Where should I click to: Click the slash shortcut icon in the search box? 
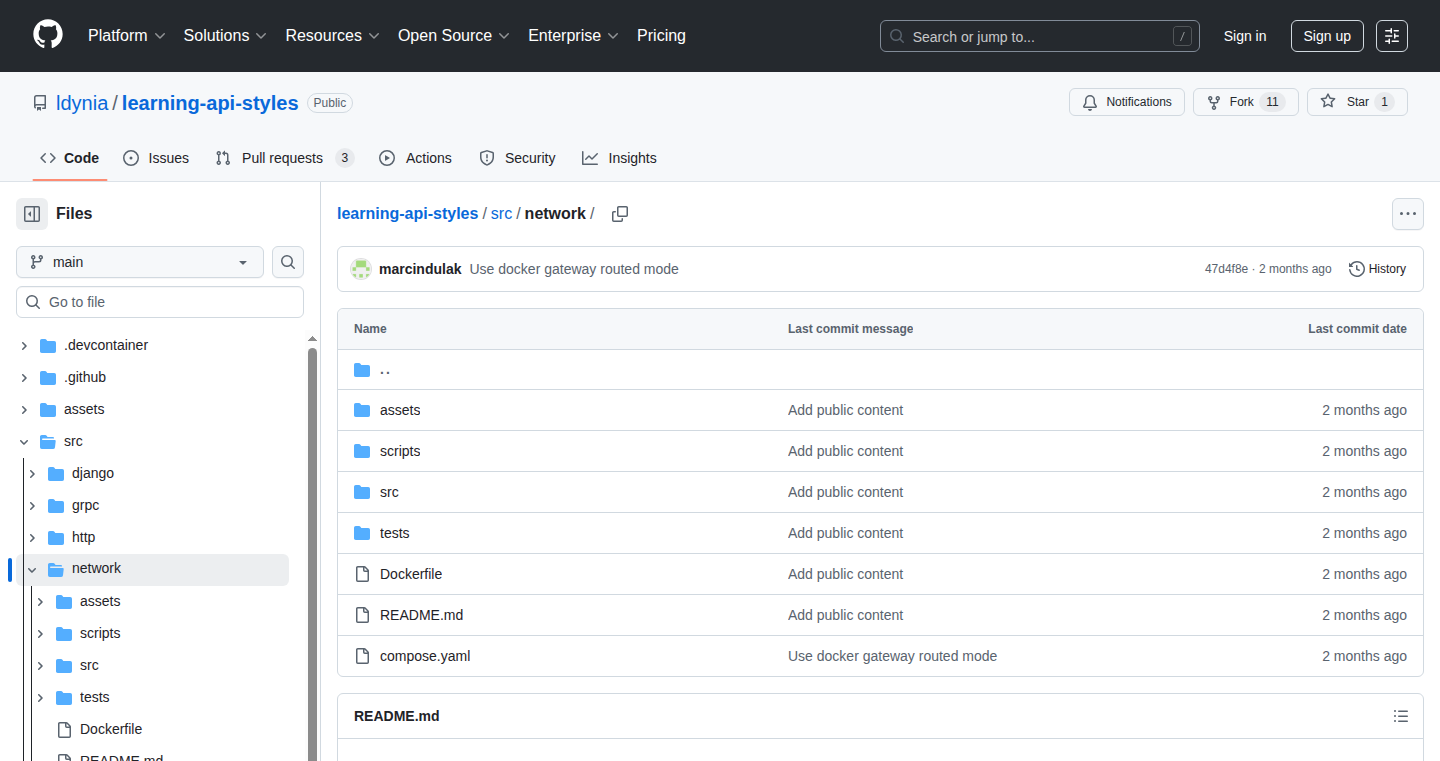[x=1182, y=36]
